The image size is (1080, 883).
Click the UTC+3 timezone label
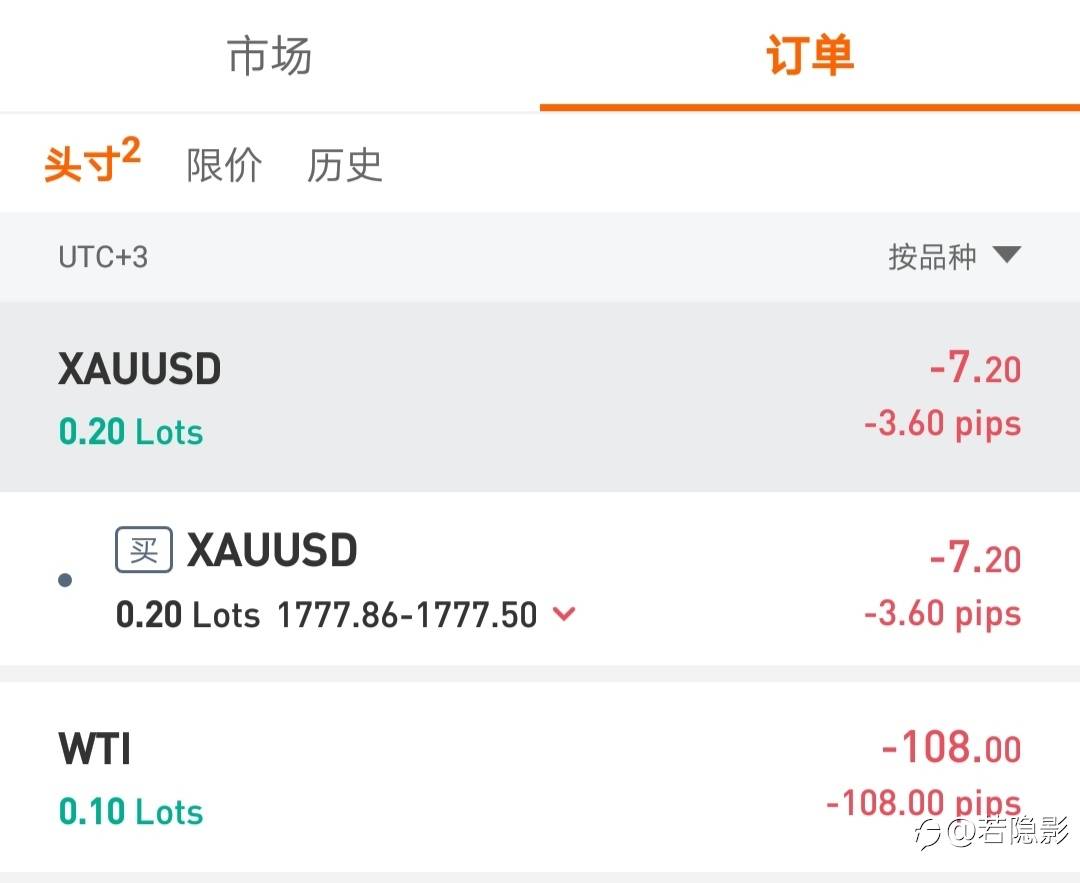tap(103, 257)
